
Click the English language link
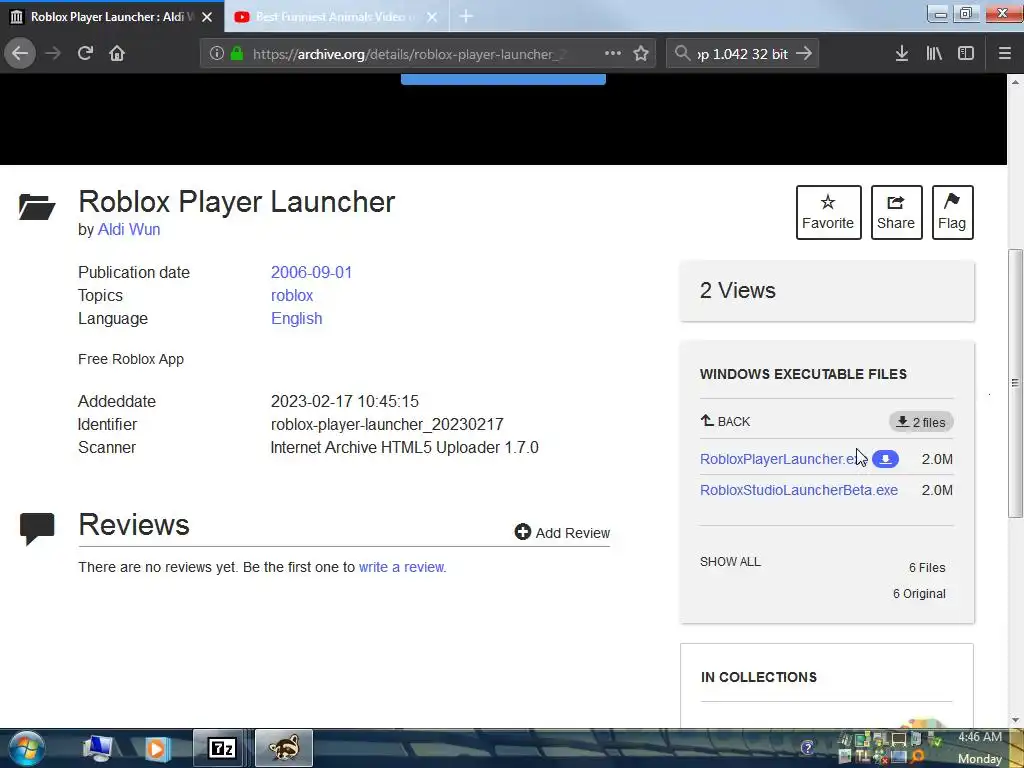click(x=296, y=319)
